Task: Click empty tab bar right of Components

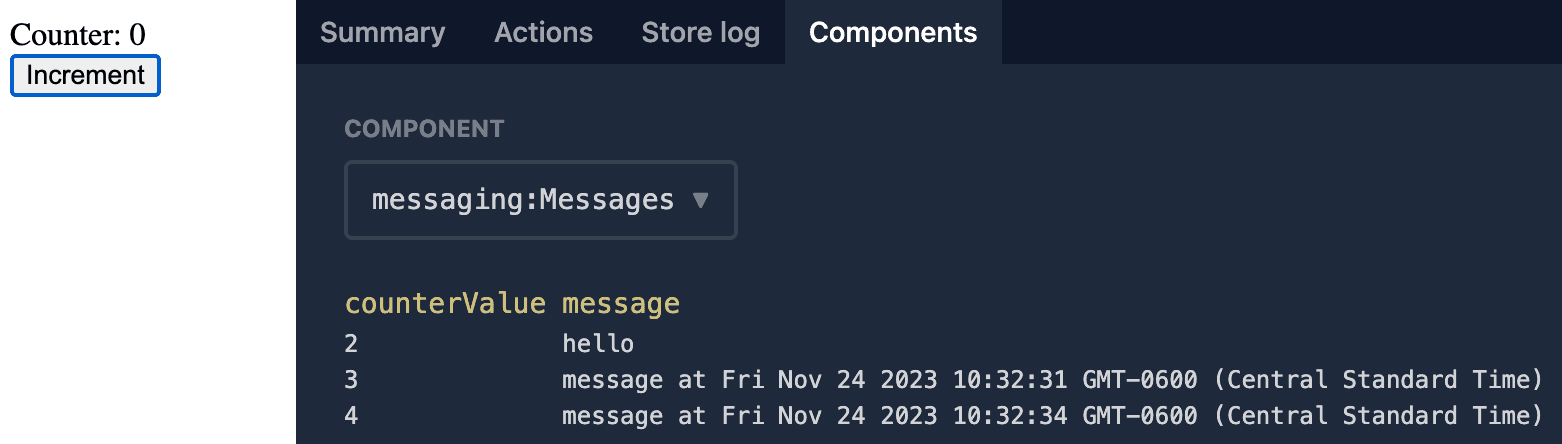Action: [x=1280, y=32]
